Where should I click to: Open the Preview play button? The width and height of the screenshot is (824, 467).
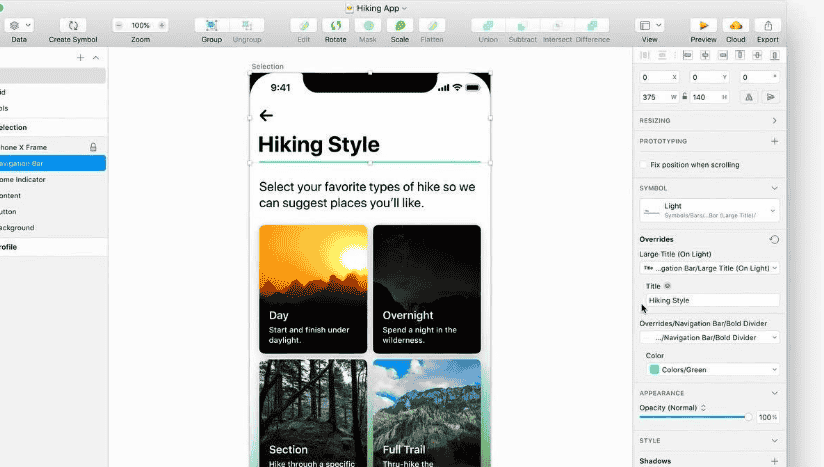tap(704, 25)
